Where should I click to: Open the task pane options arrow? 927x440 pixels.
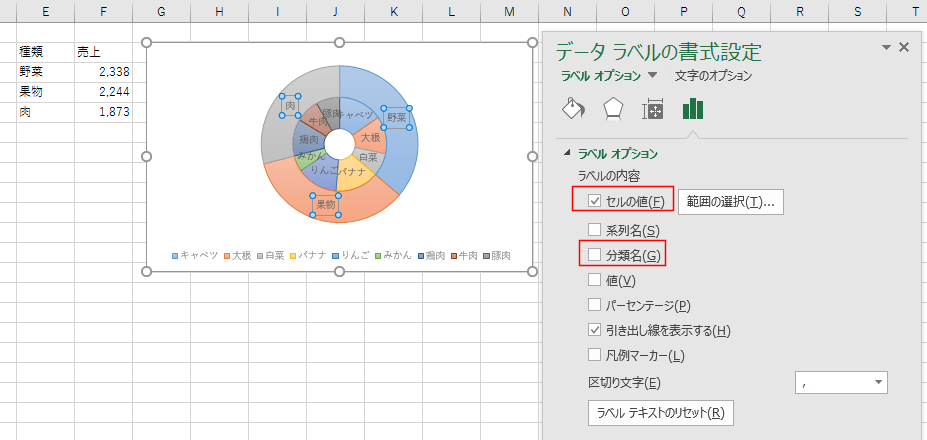(x=886, y=48)
